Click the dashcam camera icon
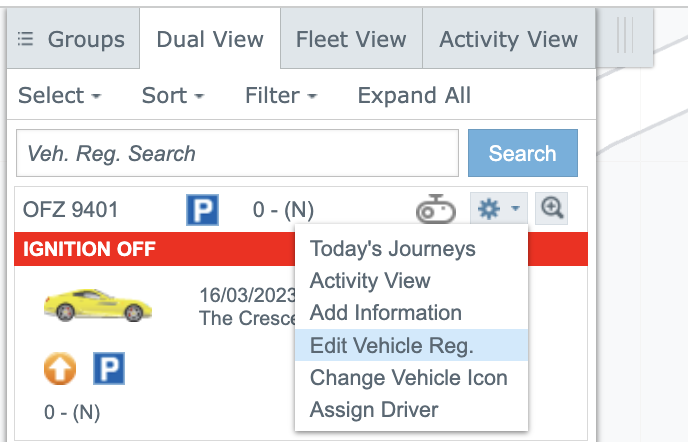This screenshot has width=688, height=442. pyautogui.click(x=436, y=209)
